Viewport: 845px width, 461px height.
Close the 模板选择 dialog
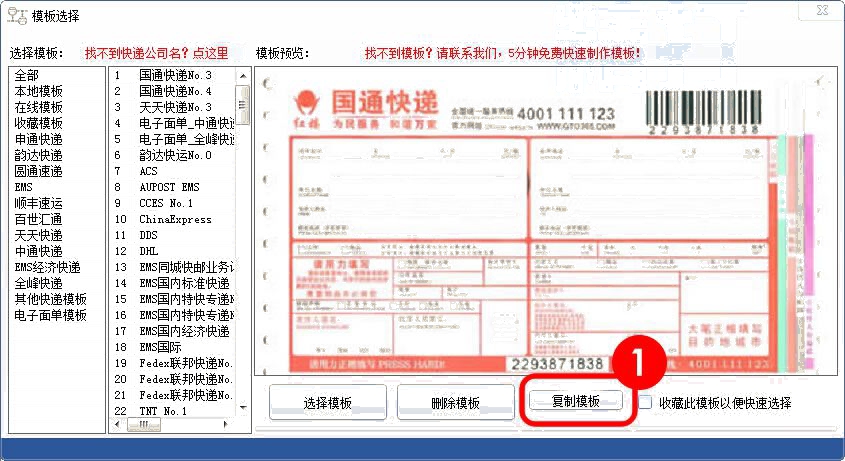click(822, 10)
